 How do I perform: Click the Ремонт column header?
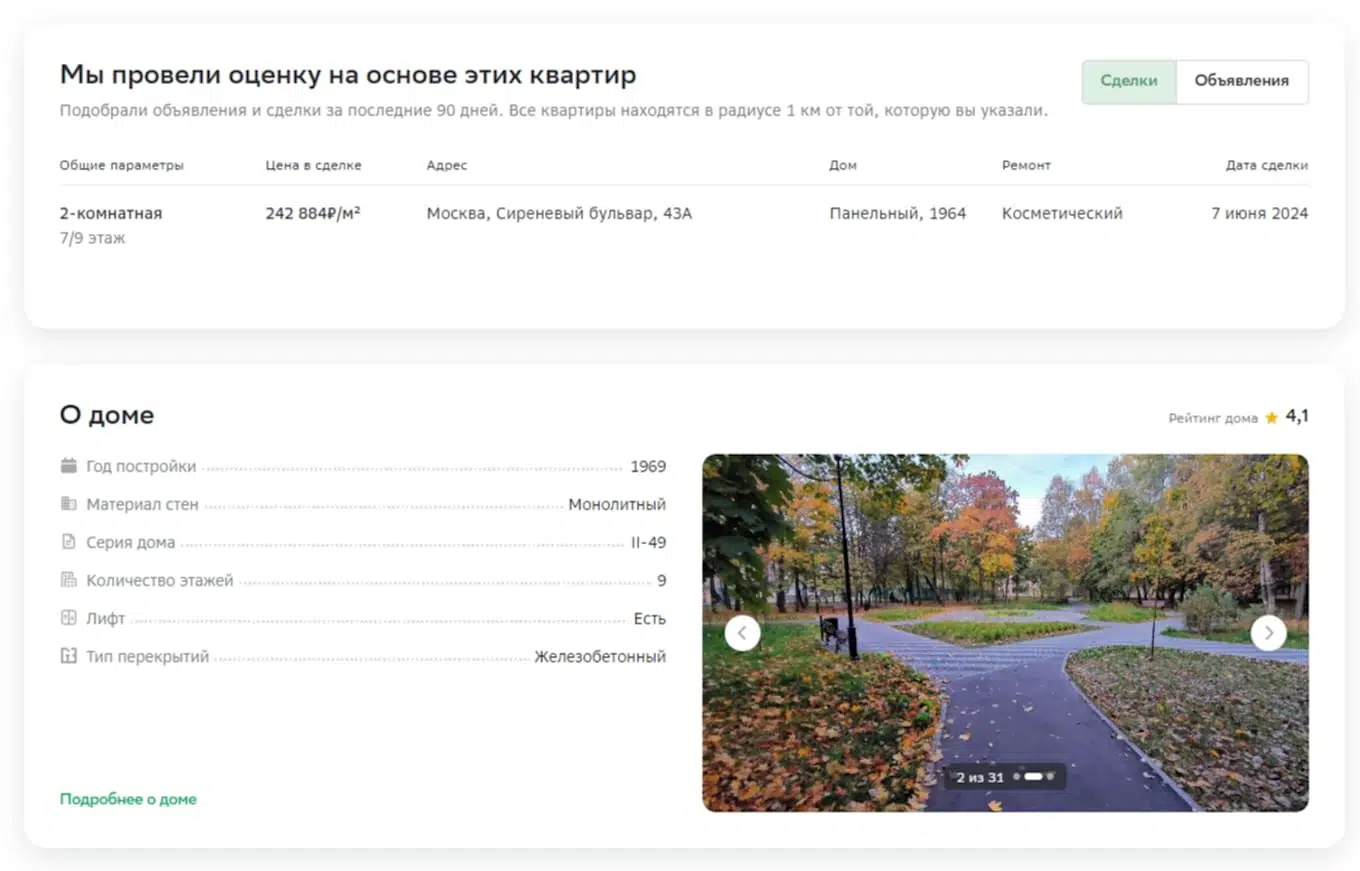coord(1026,165)
